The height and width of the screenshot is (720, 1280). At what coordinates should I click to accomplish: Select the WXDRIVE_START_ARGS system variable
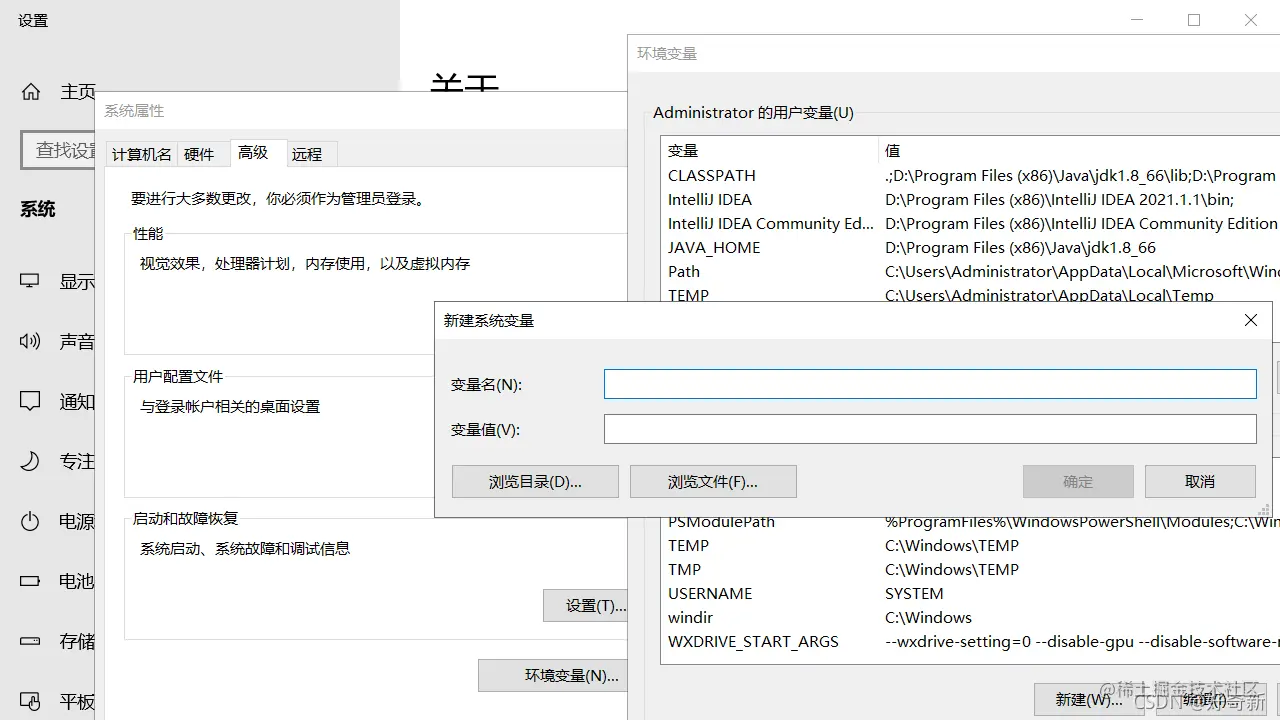click(972, 641)
